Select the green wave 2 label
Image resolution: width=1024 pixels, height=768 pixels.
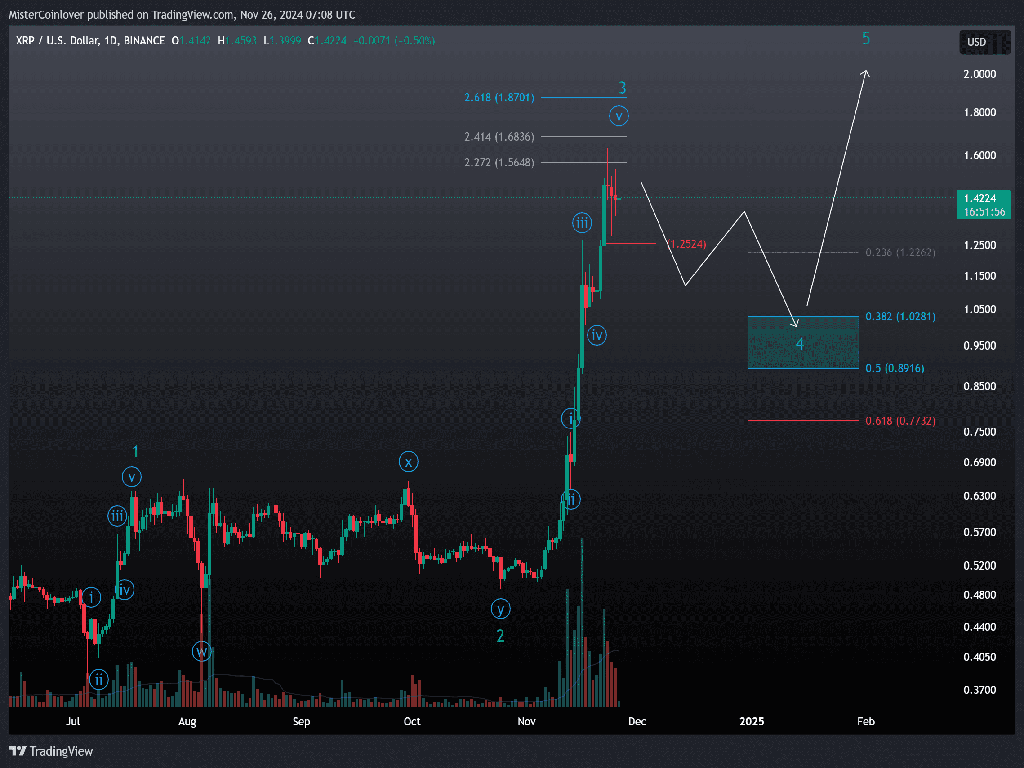coord(500,635)
